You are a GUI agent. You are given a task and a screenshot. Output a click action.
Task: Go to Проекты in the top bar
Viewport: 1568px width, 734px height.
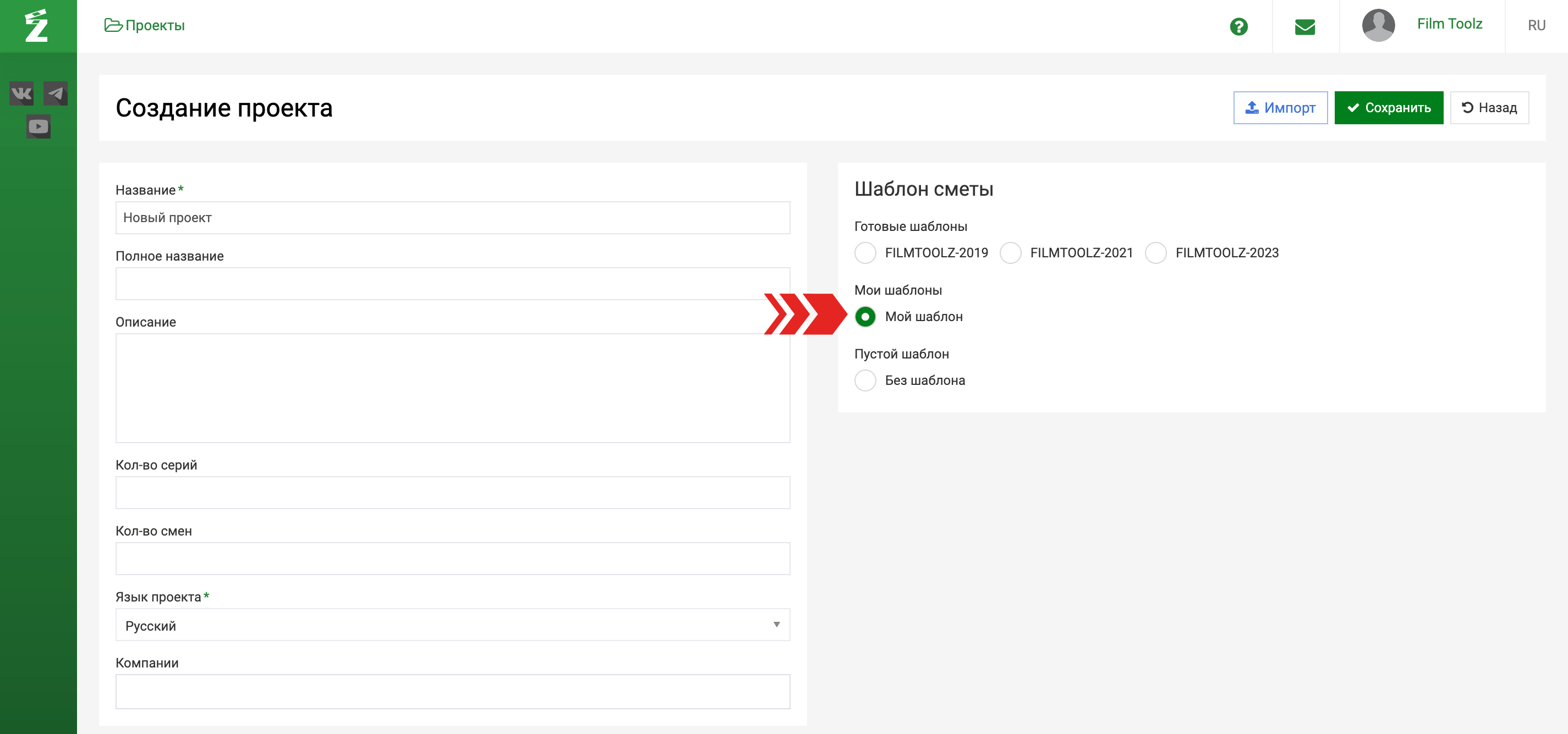pos(144,25)
